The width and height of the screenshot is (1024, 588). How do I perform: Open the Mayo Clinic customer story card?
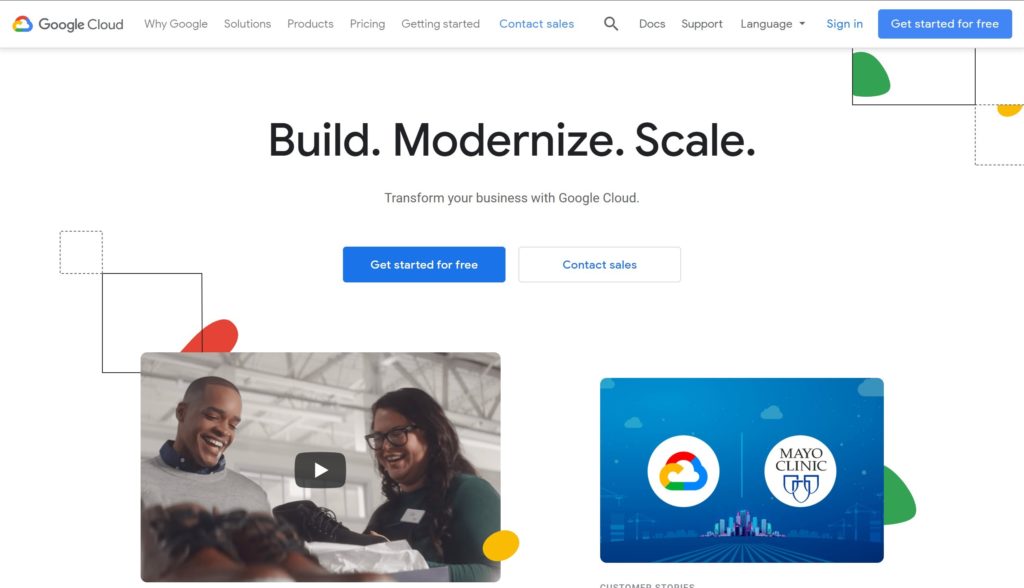pyautogui.click(x=741, y=470)
